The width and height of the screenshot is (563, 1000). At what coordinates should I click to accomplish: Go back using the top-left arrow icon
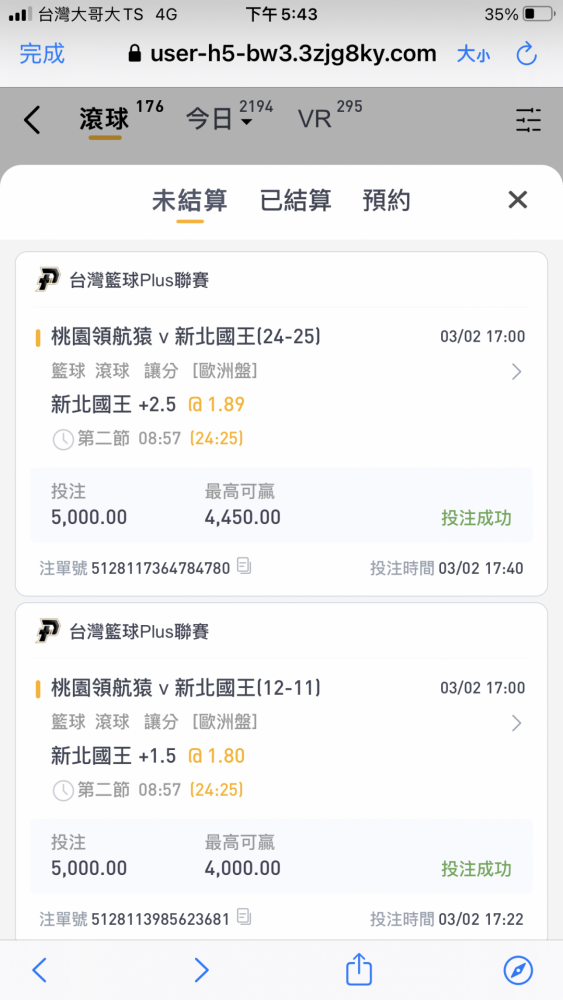[32, 120]
